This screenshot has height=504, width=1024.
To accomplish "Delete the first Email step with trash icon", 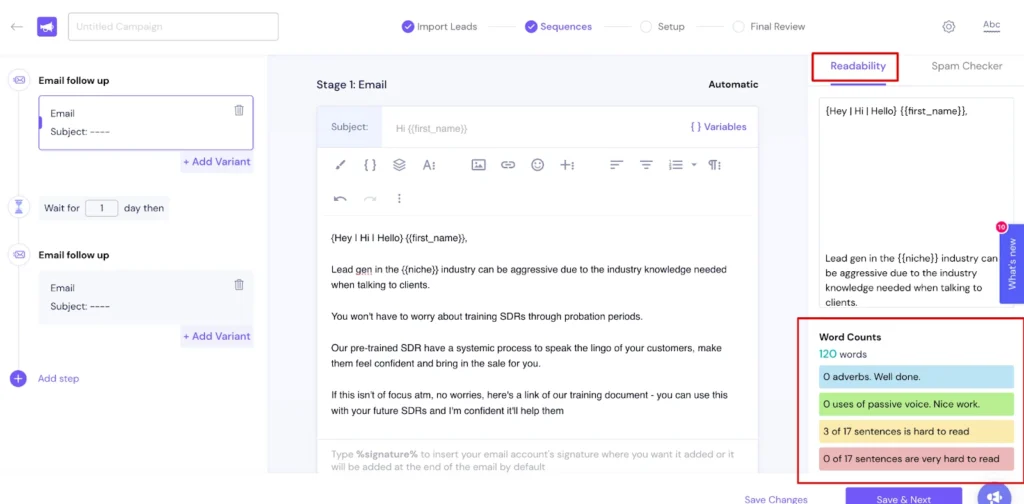I will coord(239,111).
